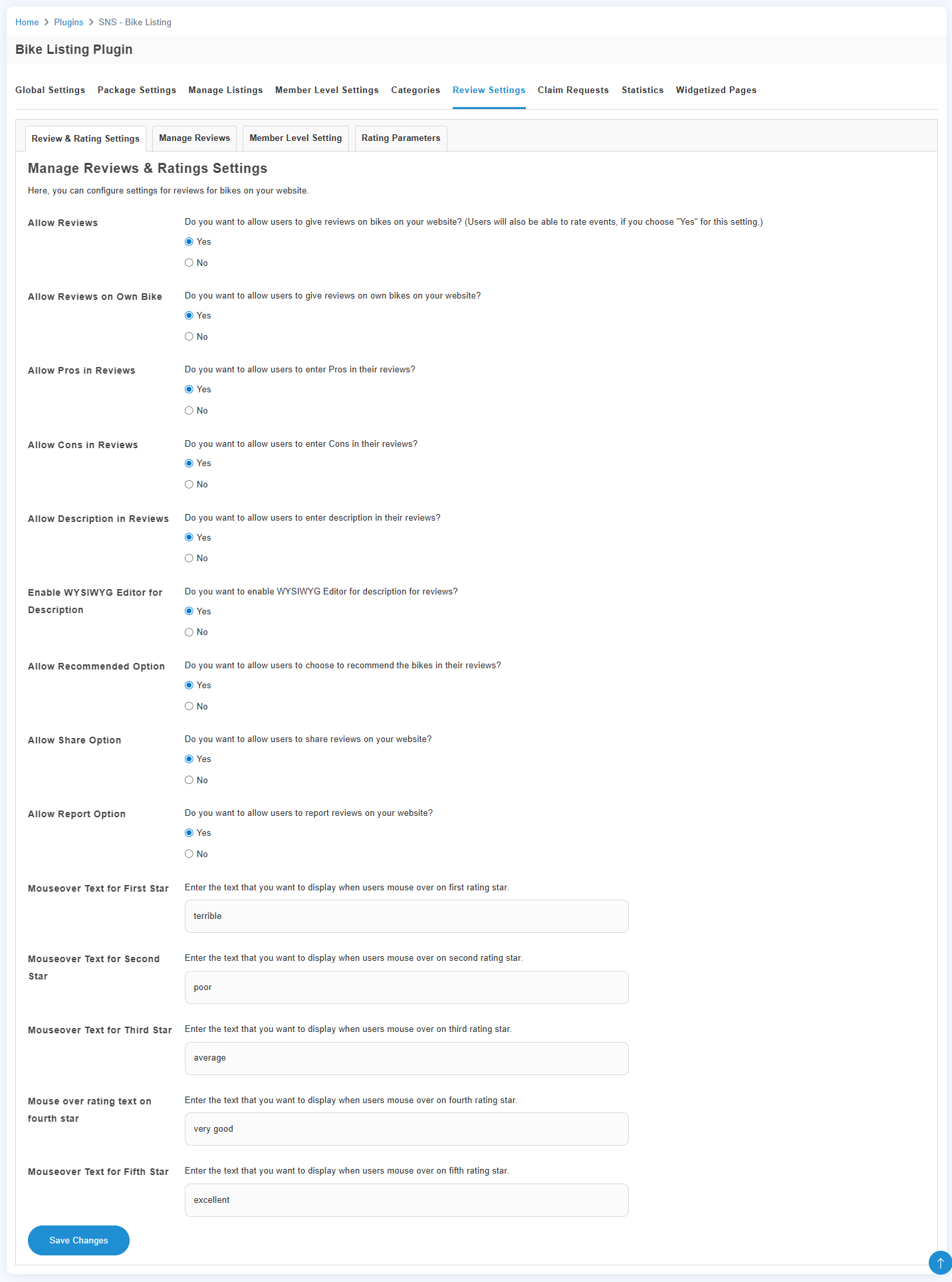Screen dimensions: 952x1282
Task: Click the first star mouseover text field
Action: (406, 916)
